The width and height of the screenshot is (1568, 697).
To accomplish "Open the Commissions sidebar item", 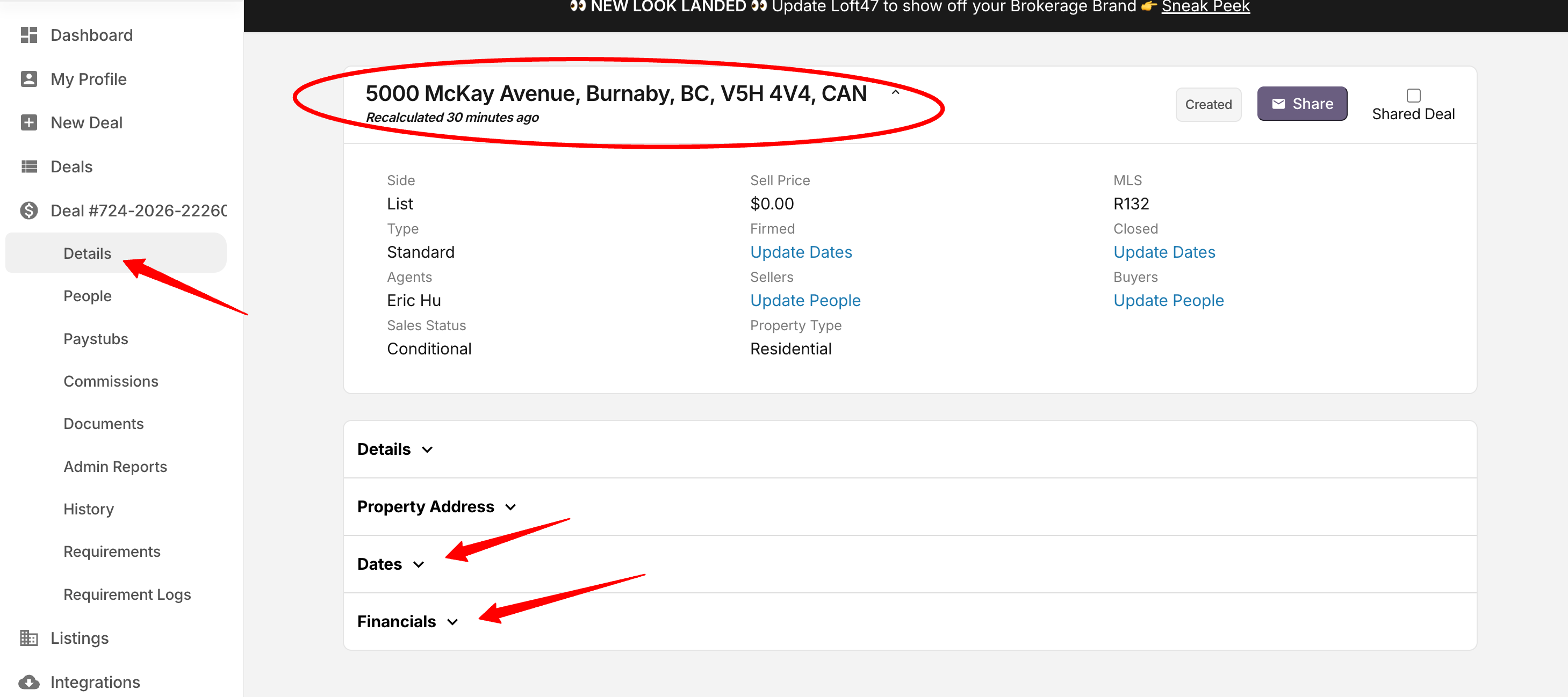I will [x=111, y=381].
